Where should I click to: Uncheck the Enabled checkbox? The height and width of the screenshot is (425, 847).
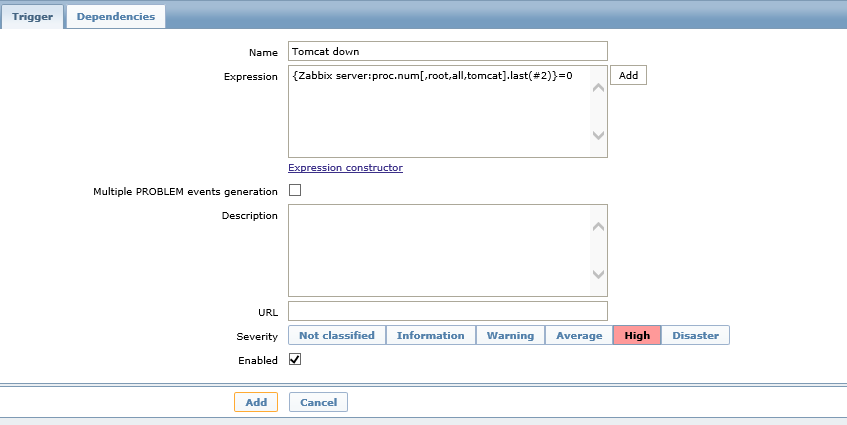(x=295, y=359)
